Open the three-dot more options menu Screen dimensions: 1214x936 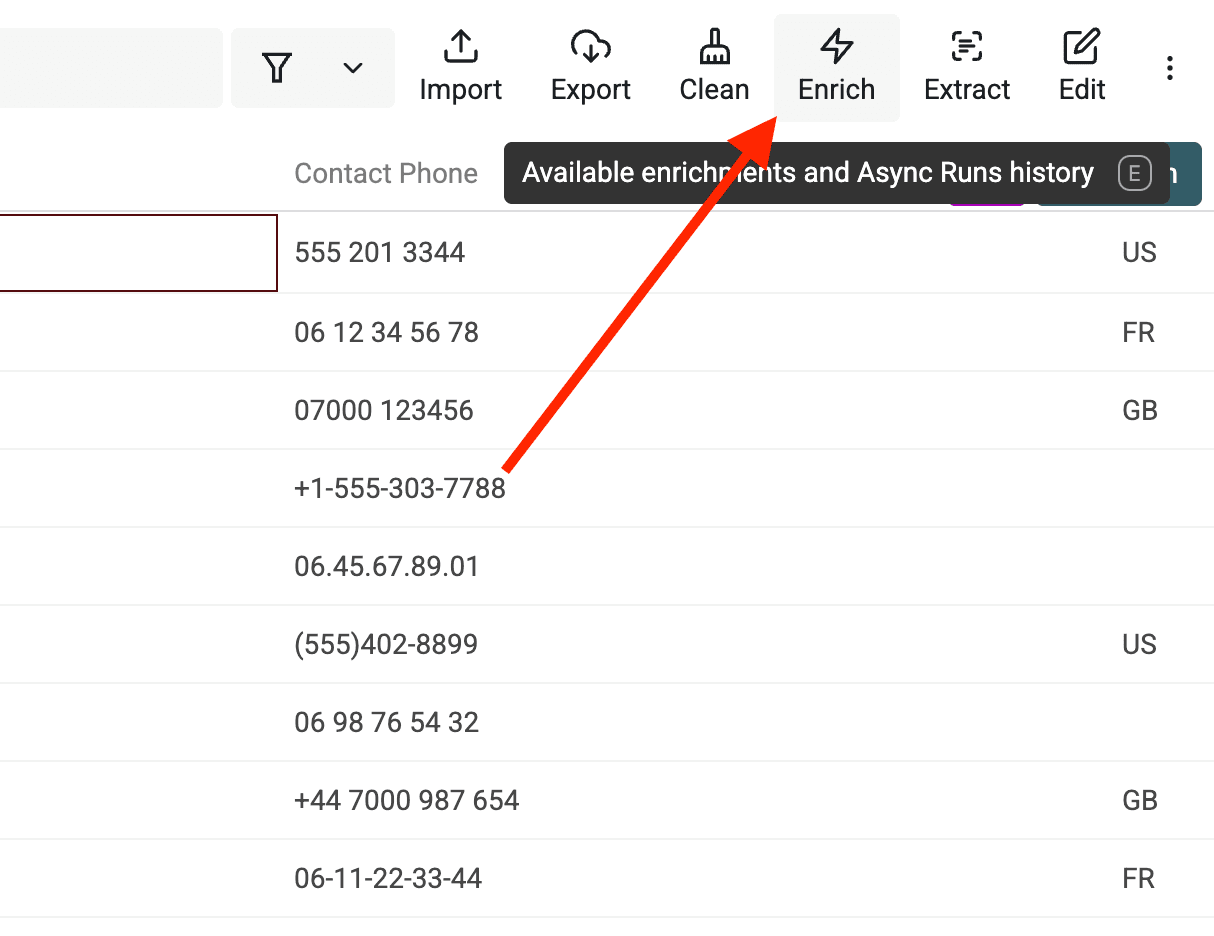[x=1169, y=68]
